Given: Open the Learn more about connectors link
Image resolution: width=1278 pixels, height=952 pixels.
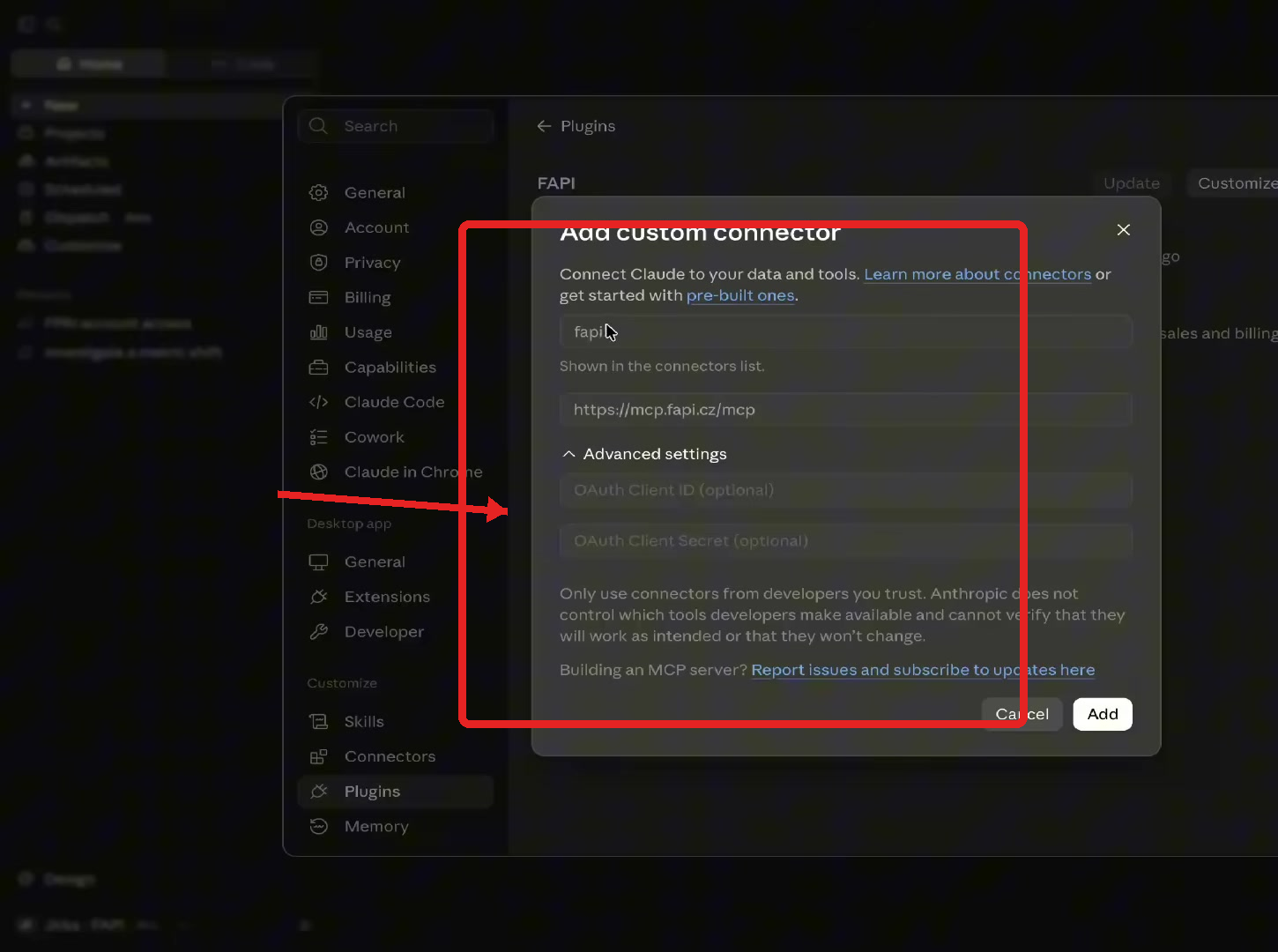Looking at the screenshot, I should [x=977, y=274].
